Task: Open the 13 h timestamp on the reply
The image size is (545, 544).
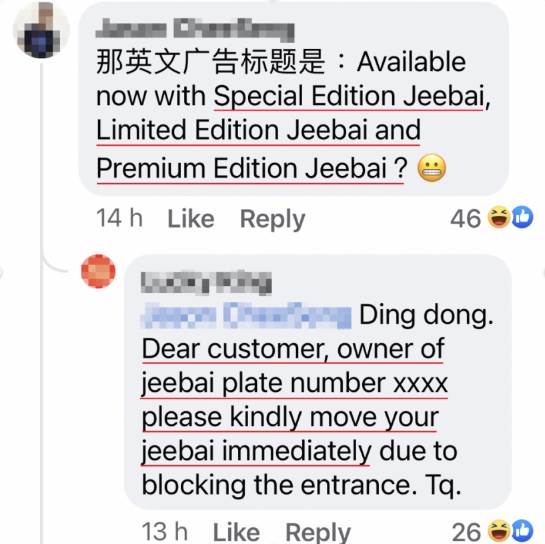Action: click(165, 532)
